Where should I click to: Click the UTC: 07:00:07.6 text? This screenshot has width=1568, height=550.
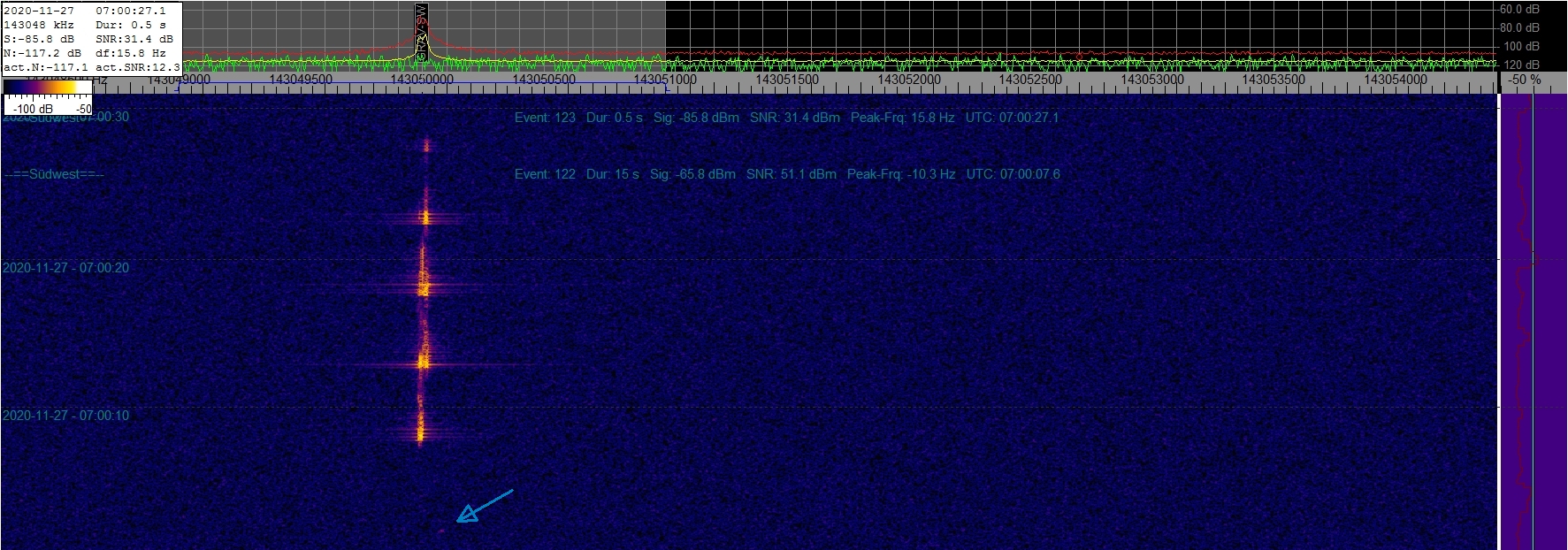[x=1013, y=174]
